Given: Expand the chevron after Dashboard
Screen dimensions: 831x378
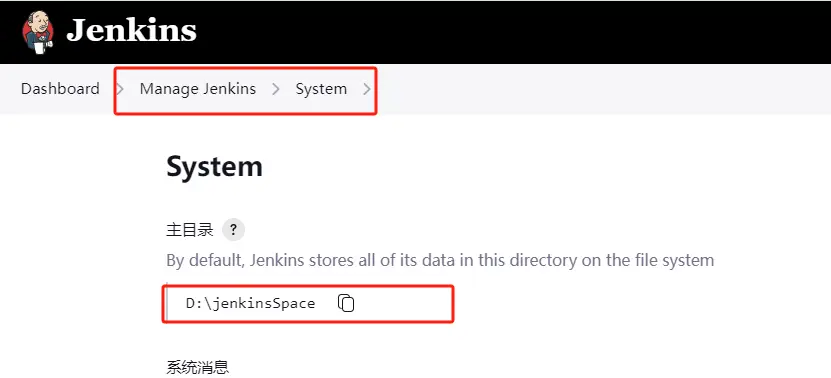Looking at the screenshot, I should click(x=120, y=89).
